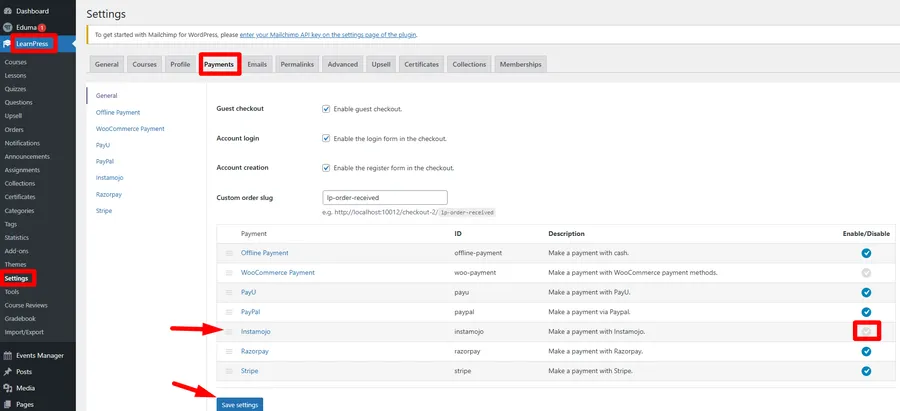Toggle the register form in checkout checkbox

point(326,168)
